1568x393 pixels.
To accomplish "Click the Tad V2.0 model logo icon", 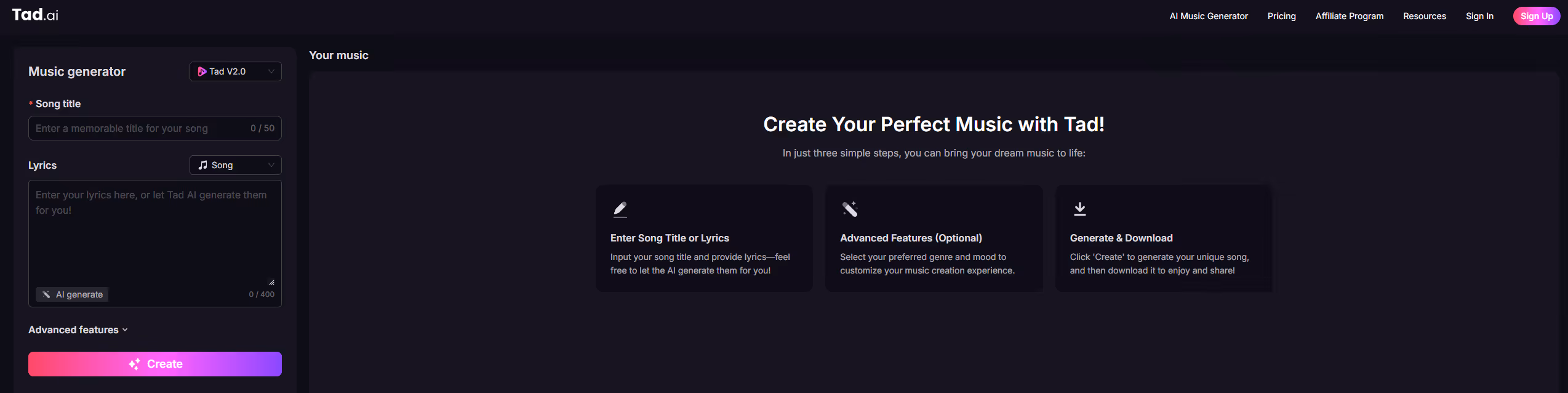I will [x=202, y=71].
